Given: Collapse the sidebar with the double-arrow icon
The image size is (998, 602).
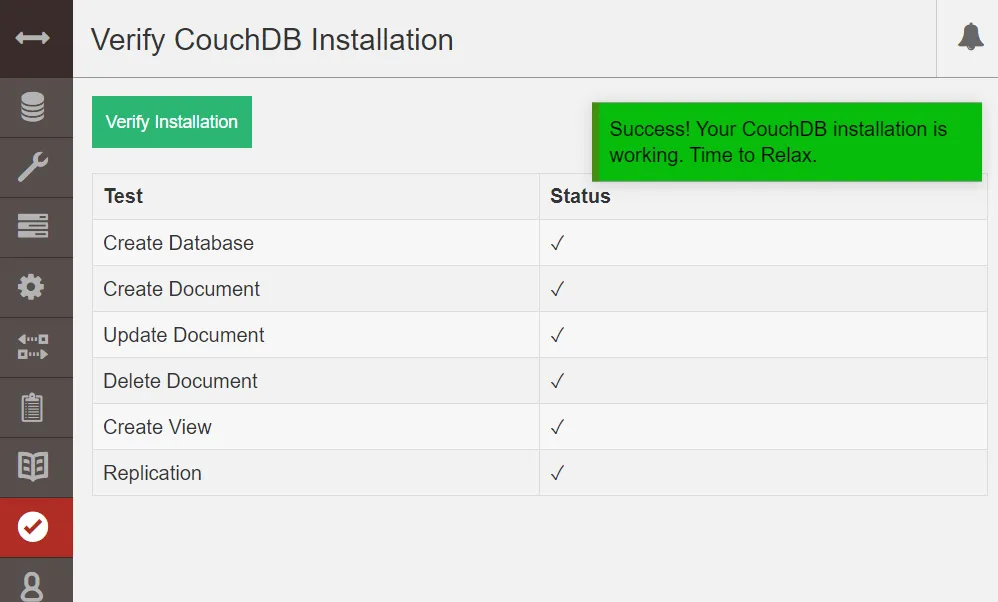Looking at the screenshot, I should (x=32, y=38).
